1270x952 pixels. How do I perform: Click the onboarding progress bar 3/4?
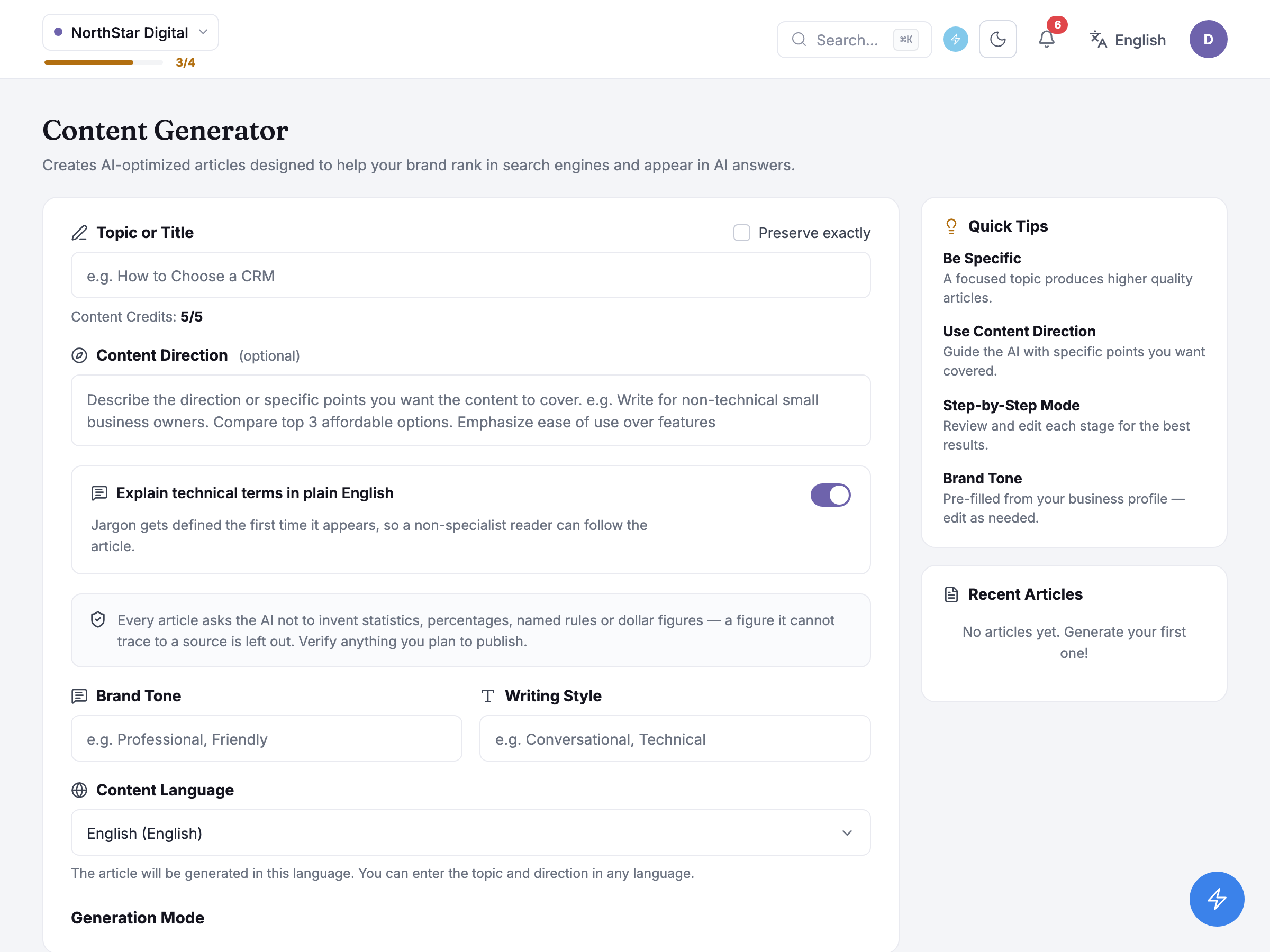tap(103, 62)
